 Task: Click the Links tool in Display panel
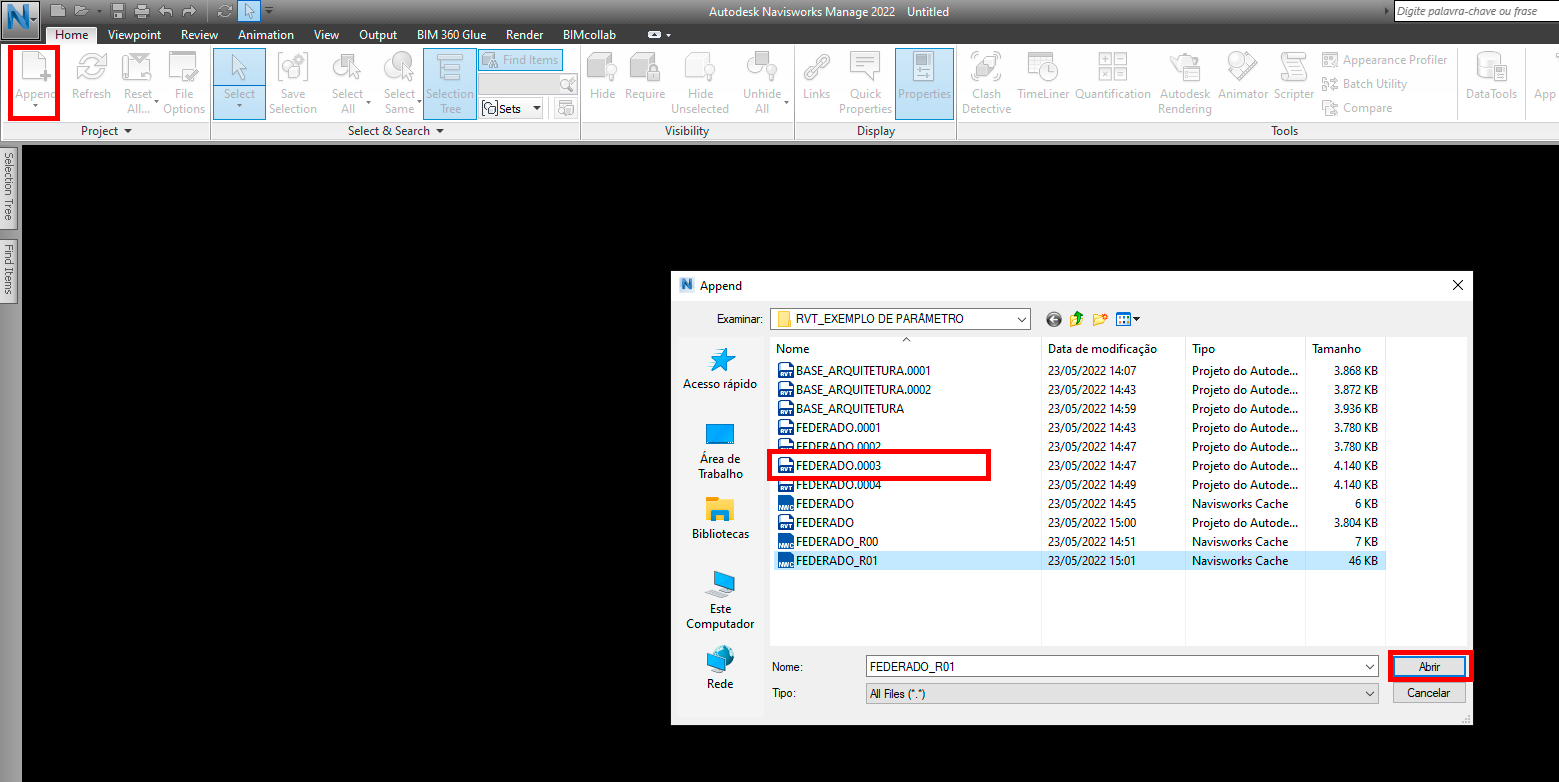click(816, 77)
